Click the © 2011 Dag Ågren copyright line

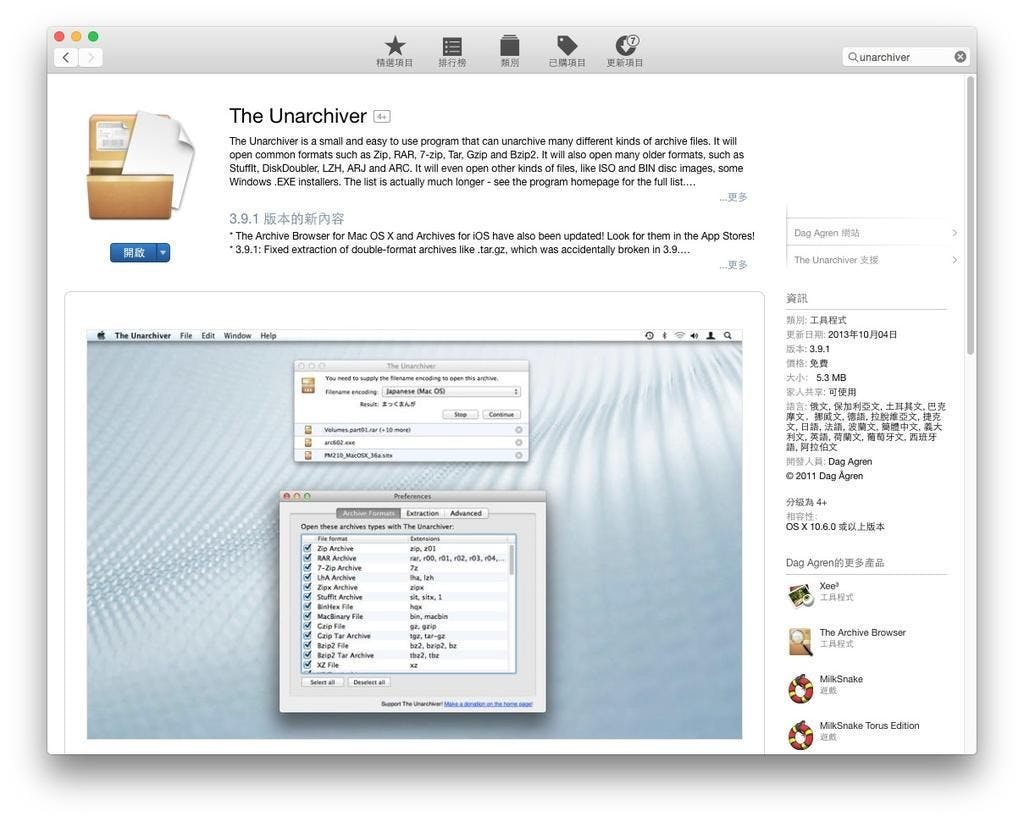click(x=824, y=476)
